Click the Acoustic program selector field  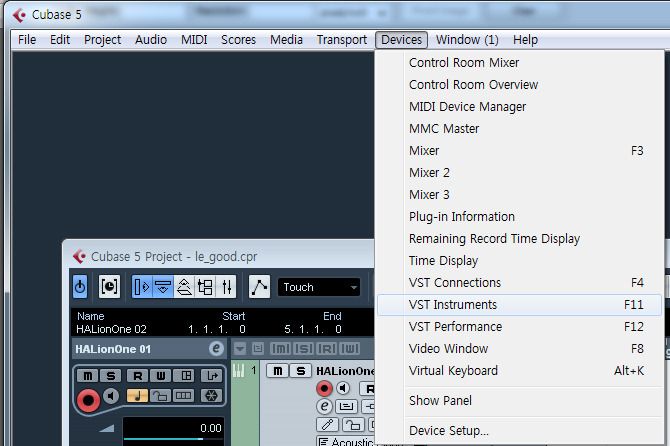pos(346,441)
